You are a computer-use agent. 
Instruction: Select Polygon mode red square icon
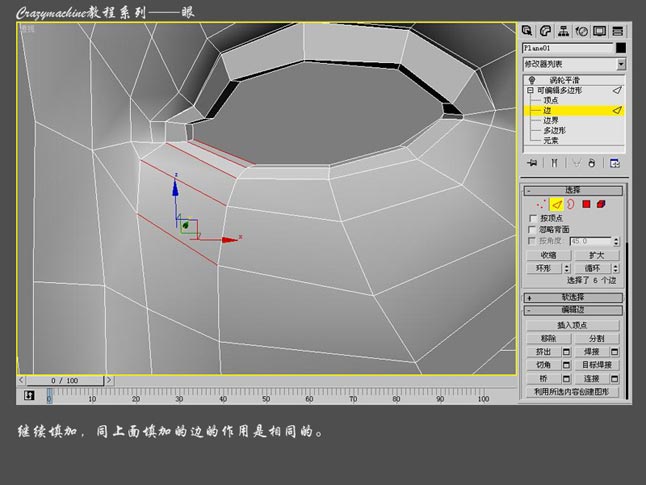click(x=586, y=204)
